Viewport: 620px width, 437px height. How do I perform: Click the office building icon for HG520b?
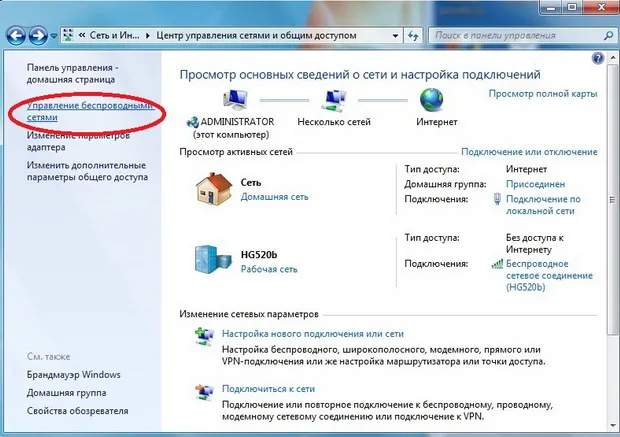213,259
